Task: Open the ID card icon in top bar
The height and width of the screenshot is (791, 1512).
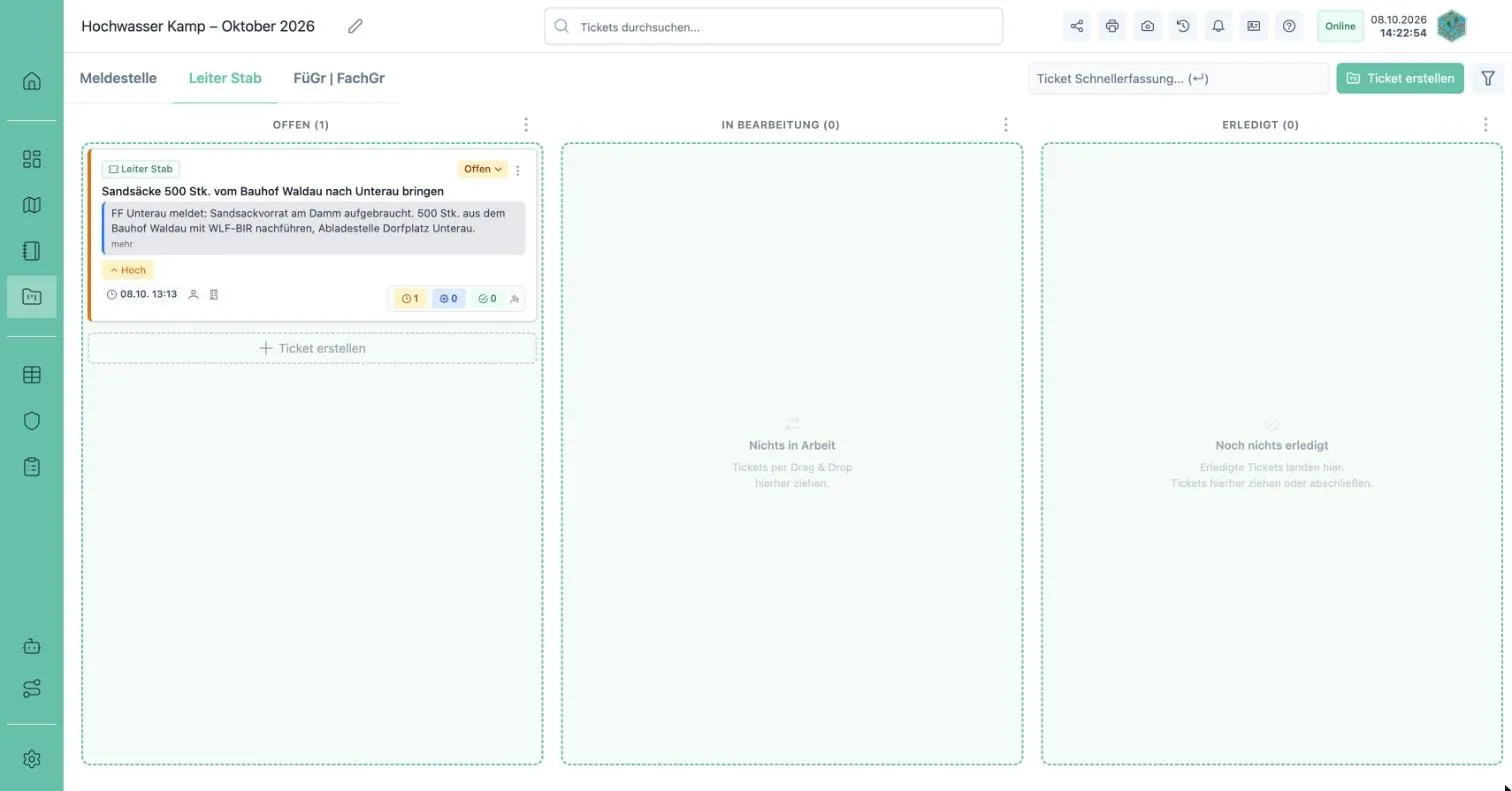Action: point(1254,27)
